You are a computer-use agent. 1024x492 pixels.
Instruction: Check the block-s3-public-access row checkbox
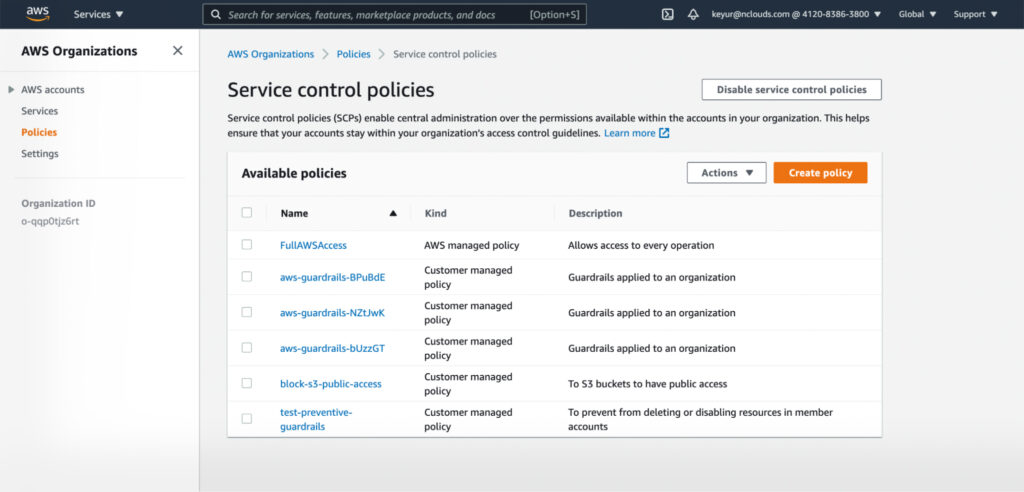[247, 383]
